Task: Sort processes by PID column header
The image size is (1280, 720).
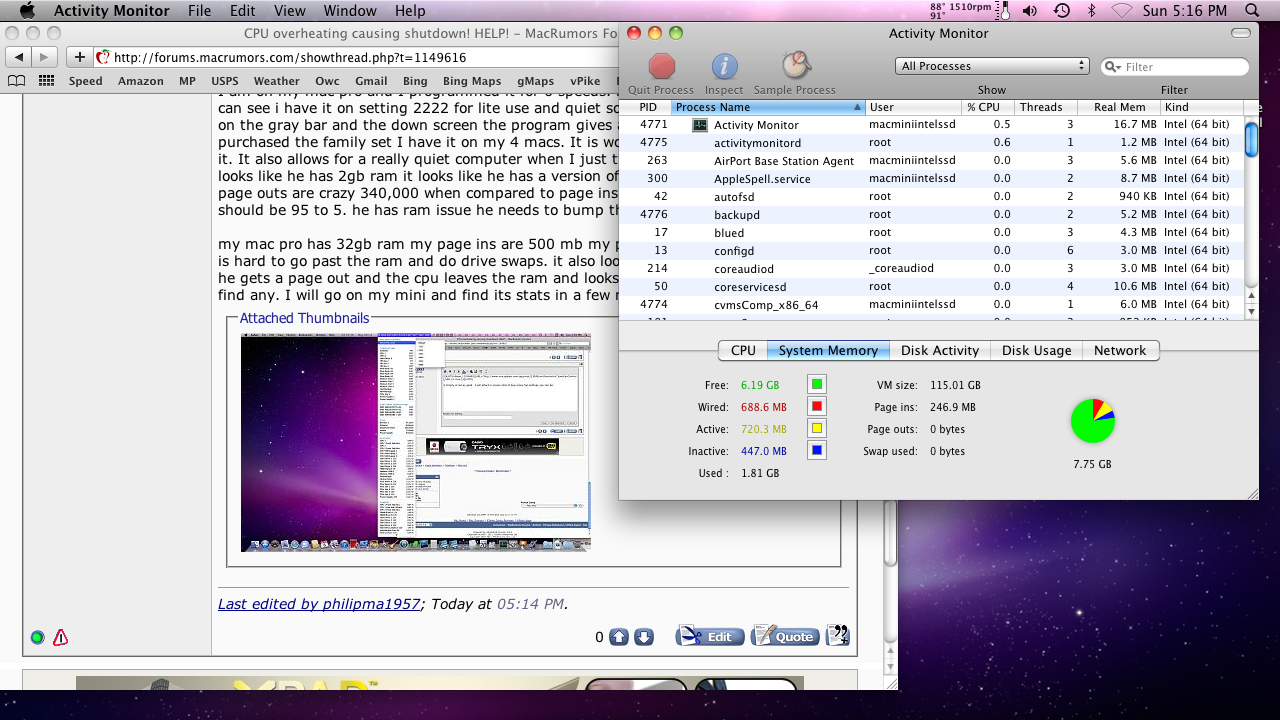Action: [648, 107]
